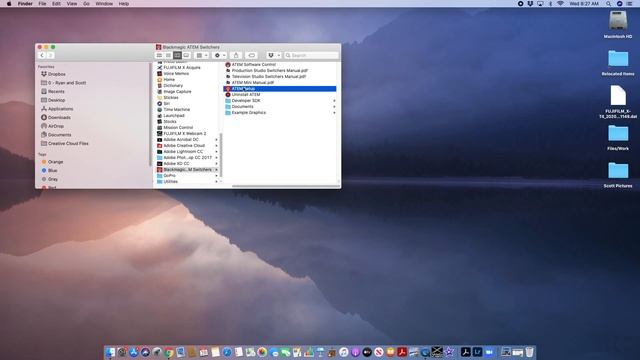Viewport: 640px width, 360px height.
Task: Expand Adobe Creative Cloud folder arrow
Action: tap(216, 146)
